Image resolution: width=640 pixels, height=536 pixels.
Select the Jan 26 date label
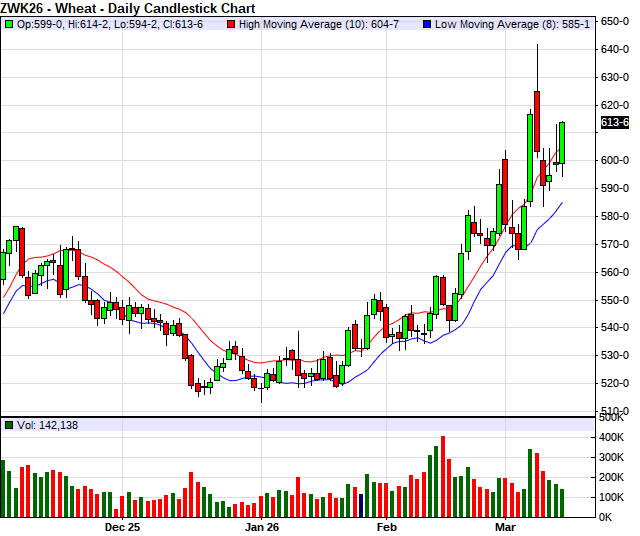coord(261,526)
